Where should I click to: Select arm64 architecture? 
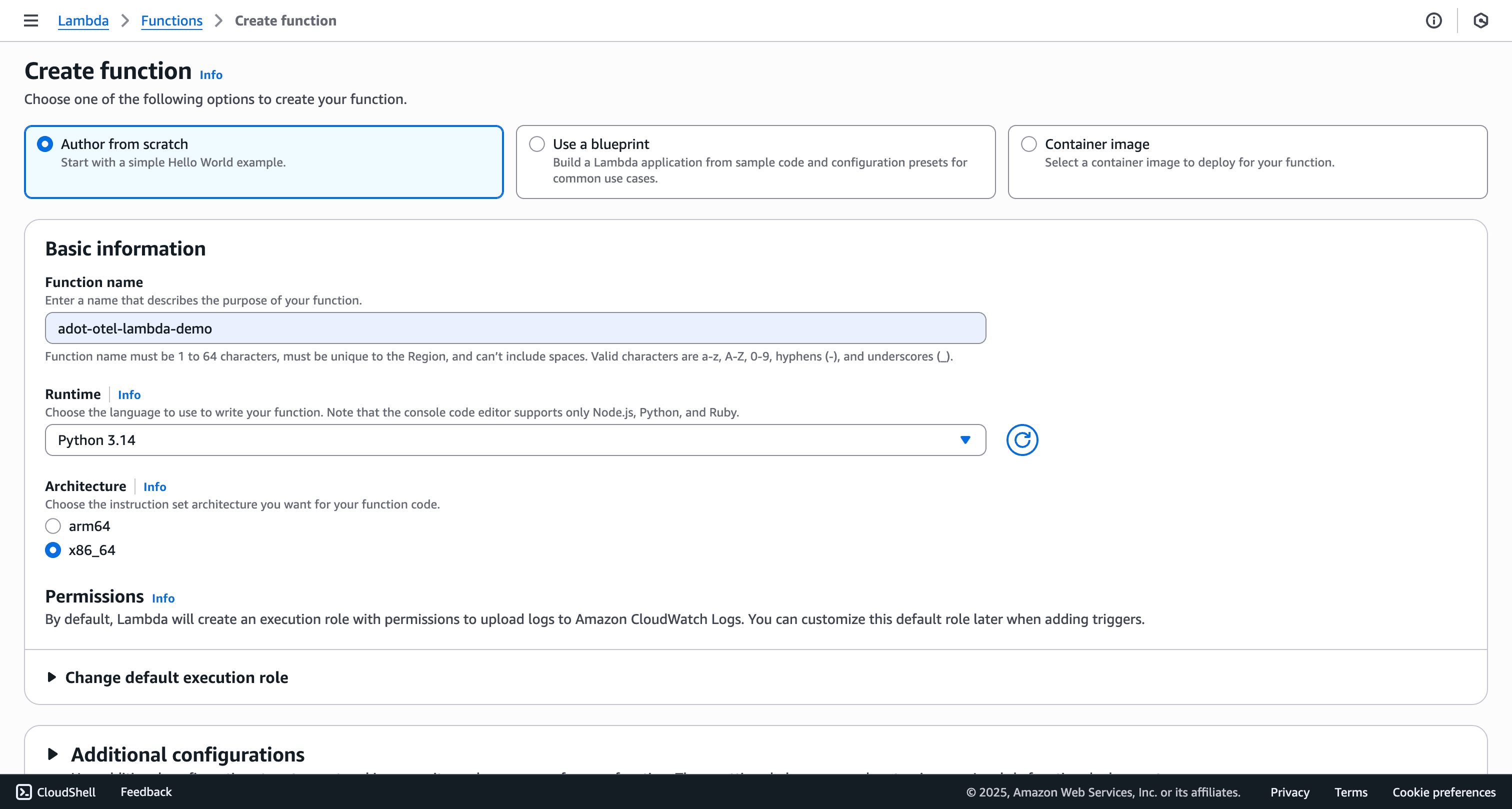[53, 525]
